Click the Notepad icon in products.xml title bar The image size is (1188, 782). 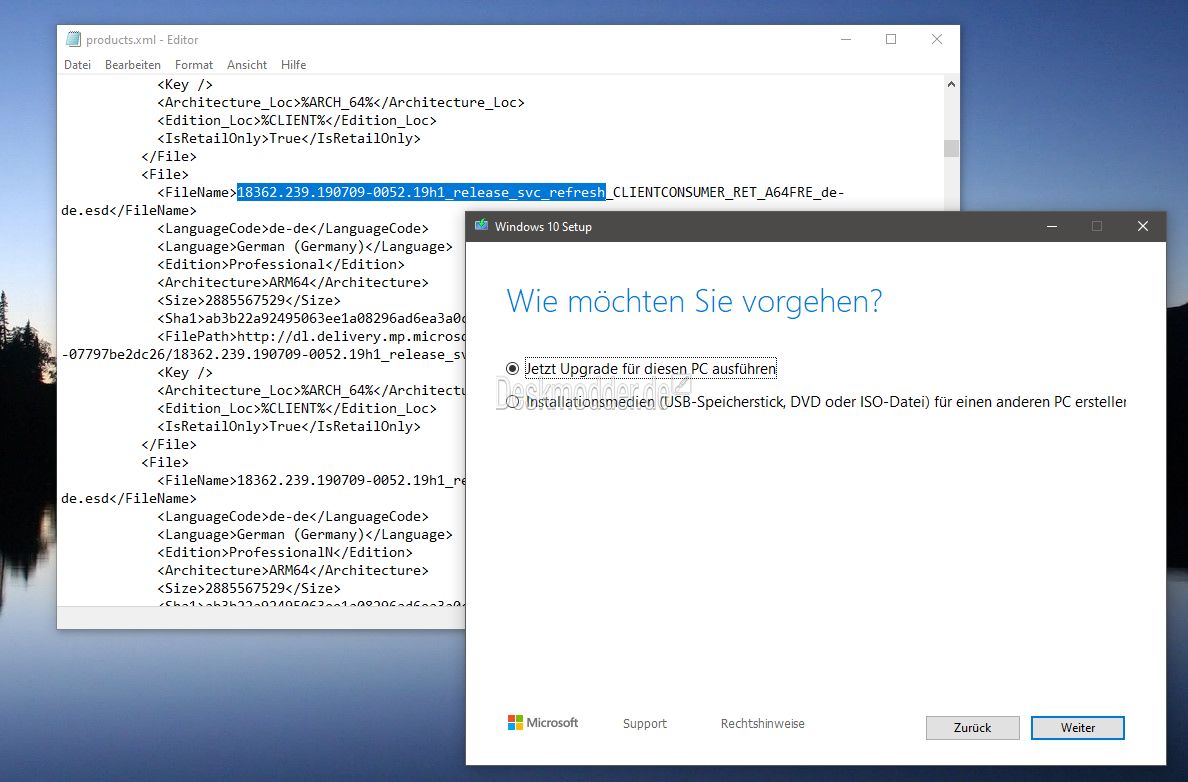point(73,39)
